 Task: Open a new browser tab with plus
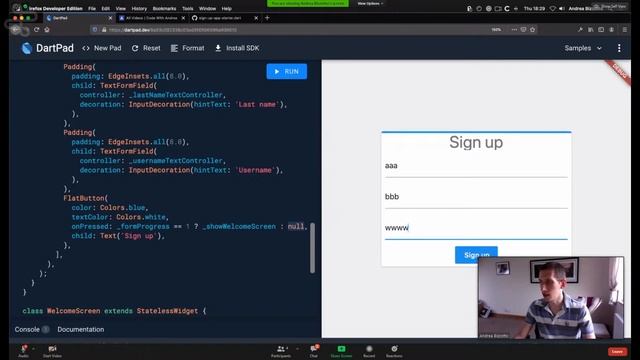[x=267, y=18]
